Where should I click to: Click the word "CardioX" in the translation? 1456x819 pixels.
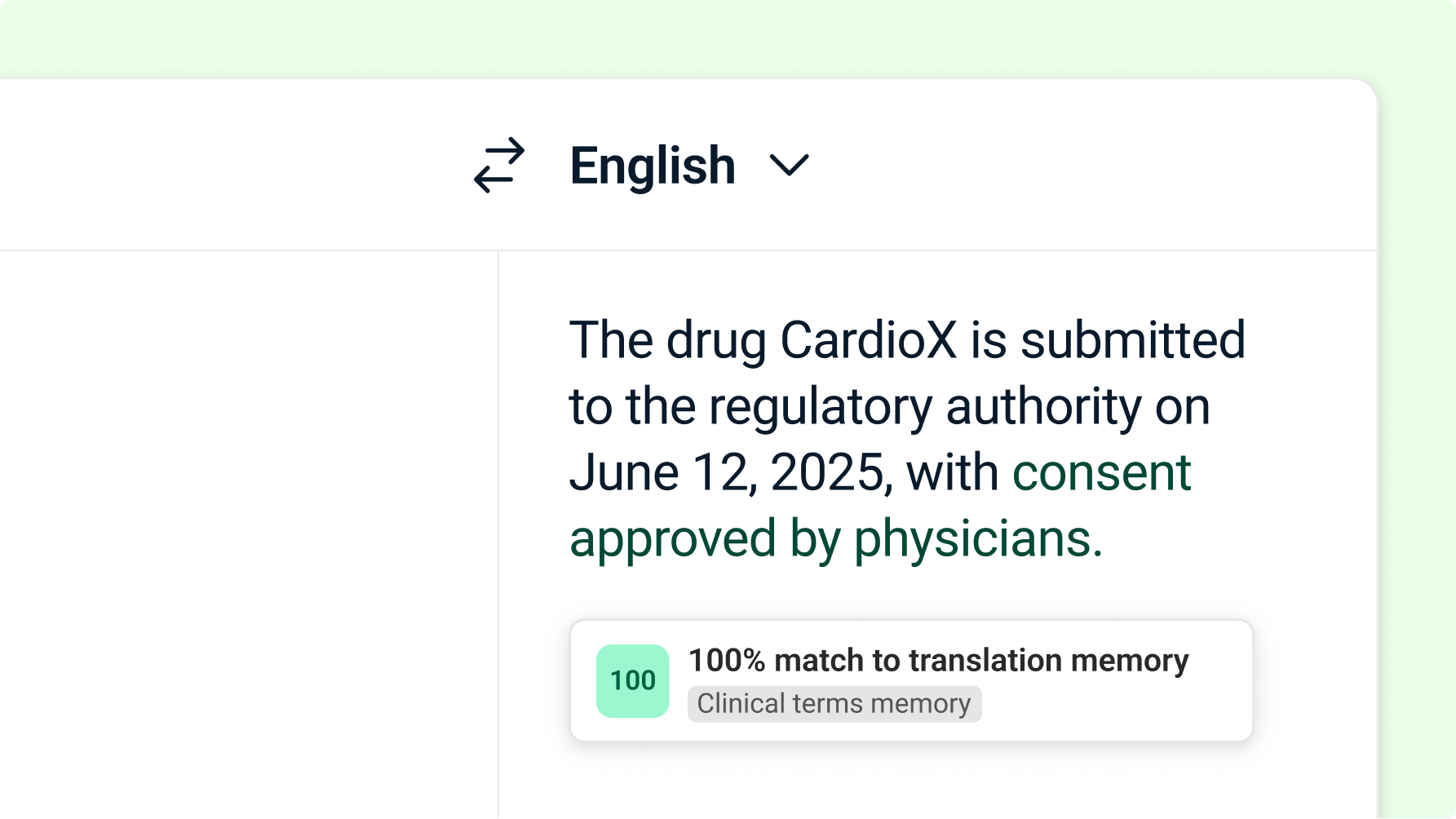tap(868, 340)
